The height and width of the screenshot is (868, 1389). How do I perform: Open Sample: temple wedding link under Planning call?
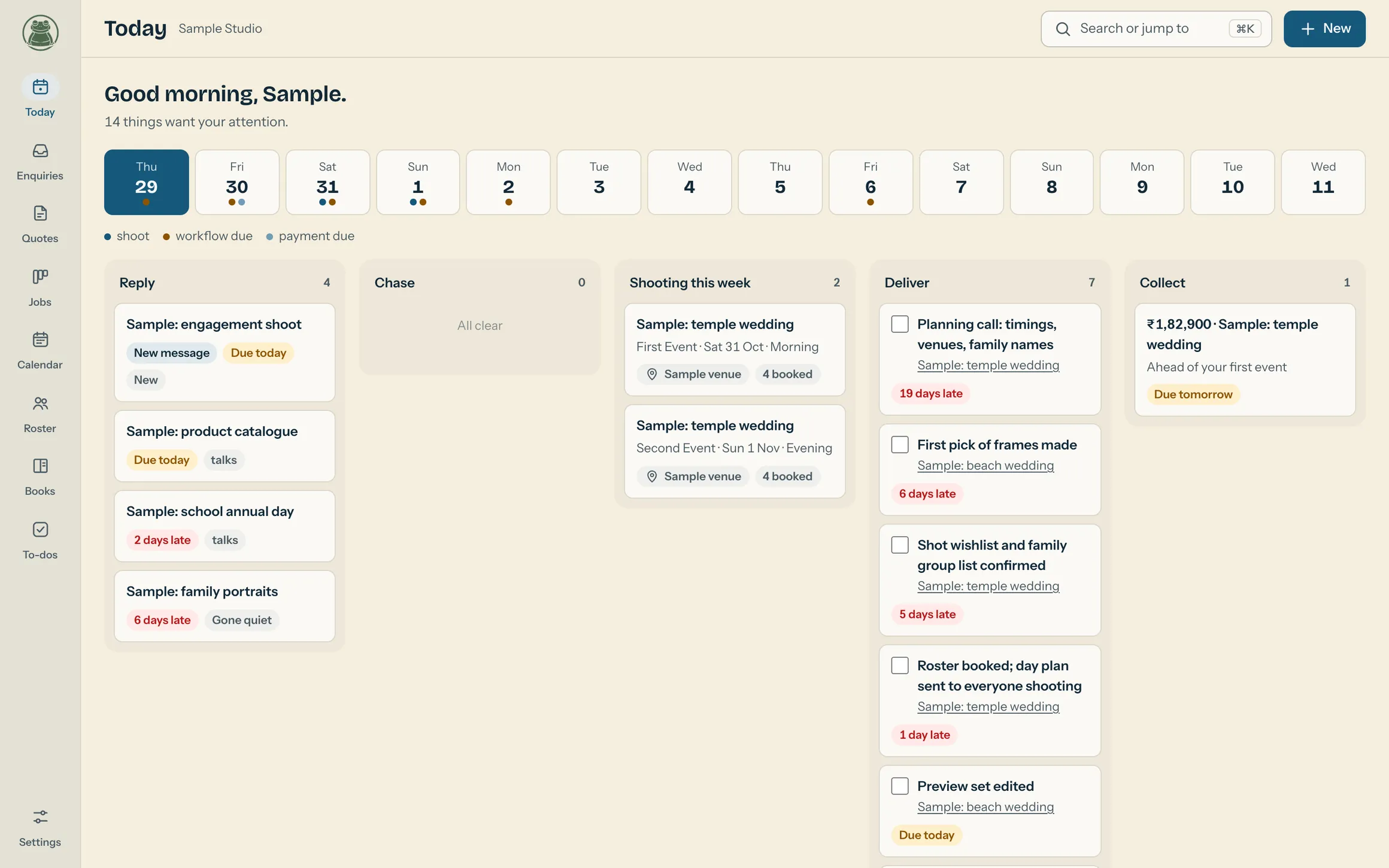988,365
